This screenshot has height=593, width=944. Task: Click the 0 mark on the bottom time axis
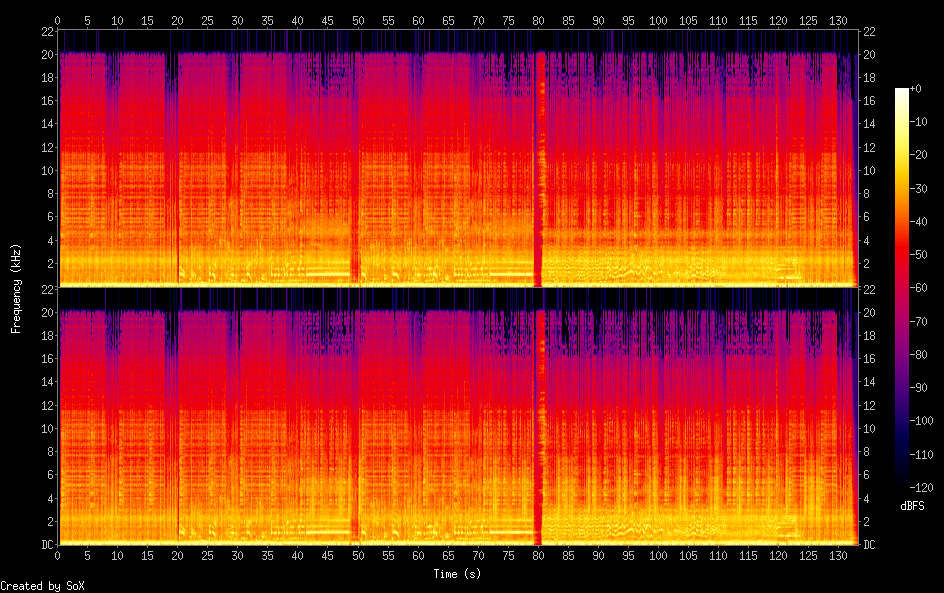point(57,555)
